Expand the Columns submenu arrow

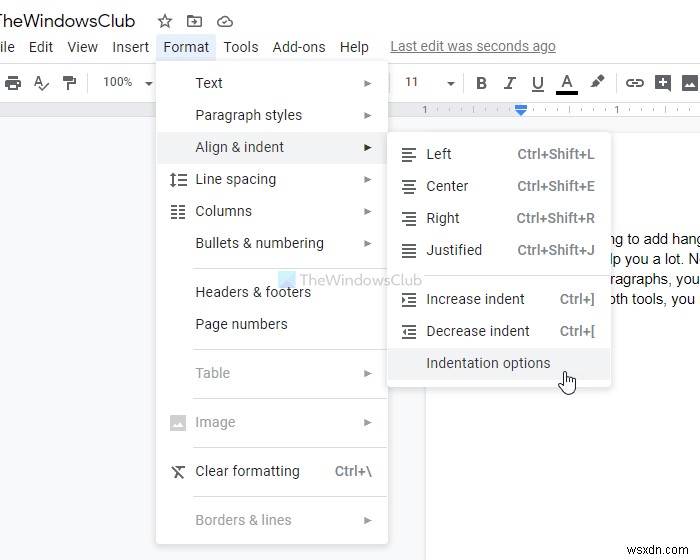pos(367,212)
